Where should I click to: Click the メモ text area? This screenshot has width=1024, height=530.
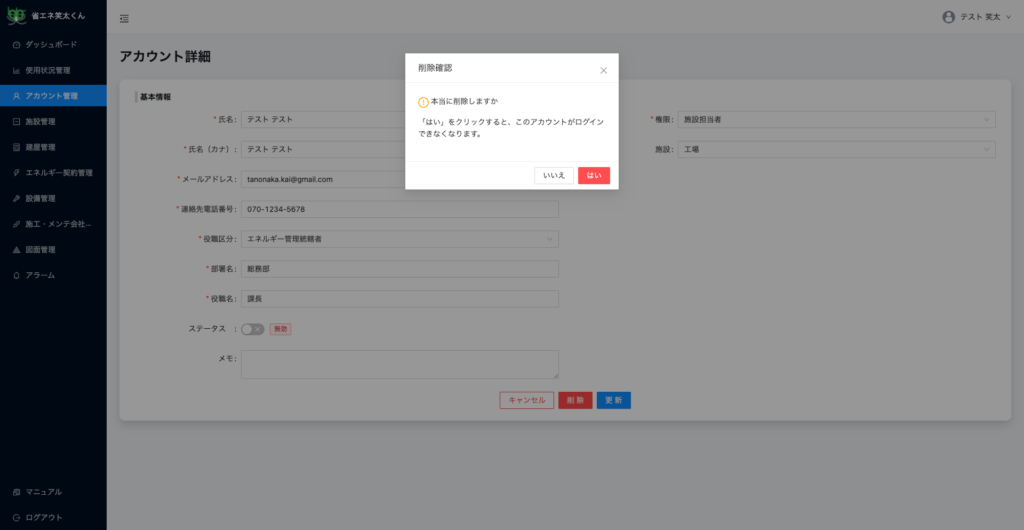click(x=399, y=364)
